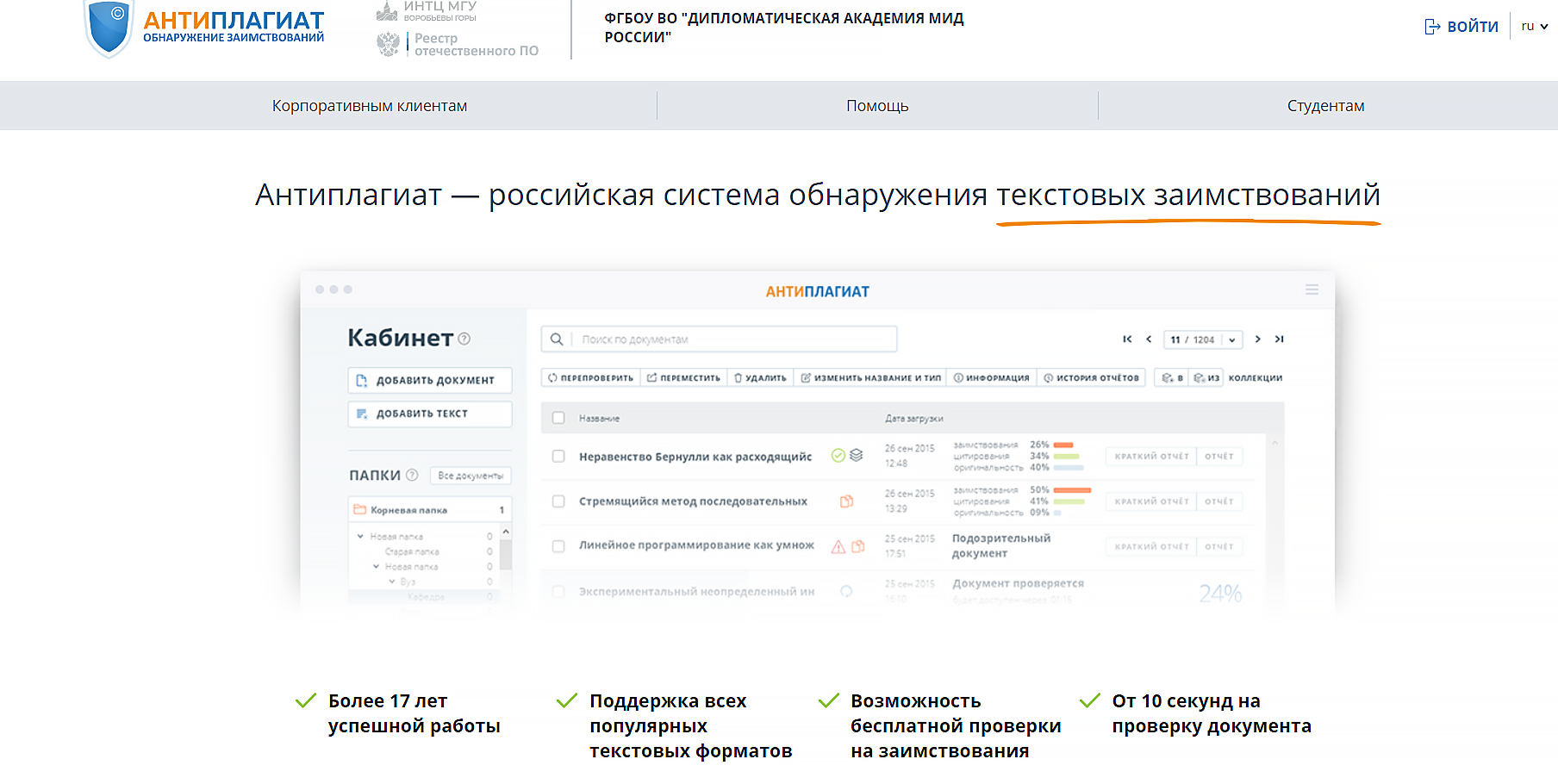Open the 11 / 1204 page dropdown

pos(1203,339)
